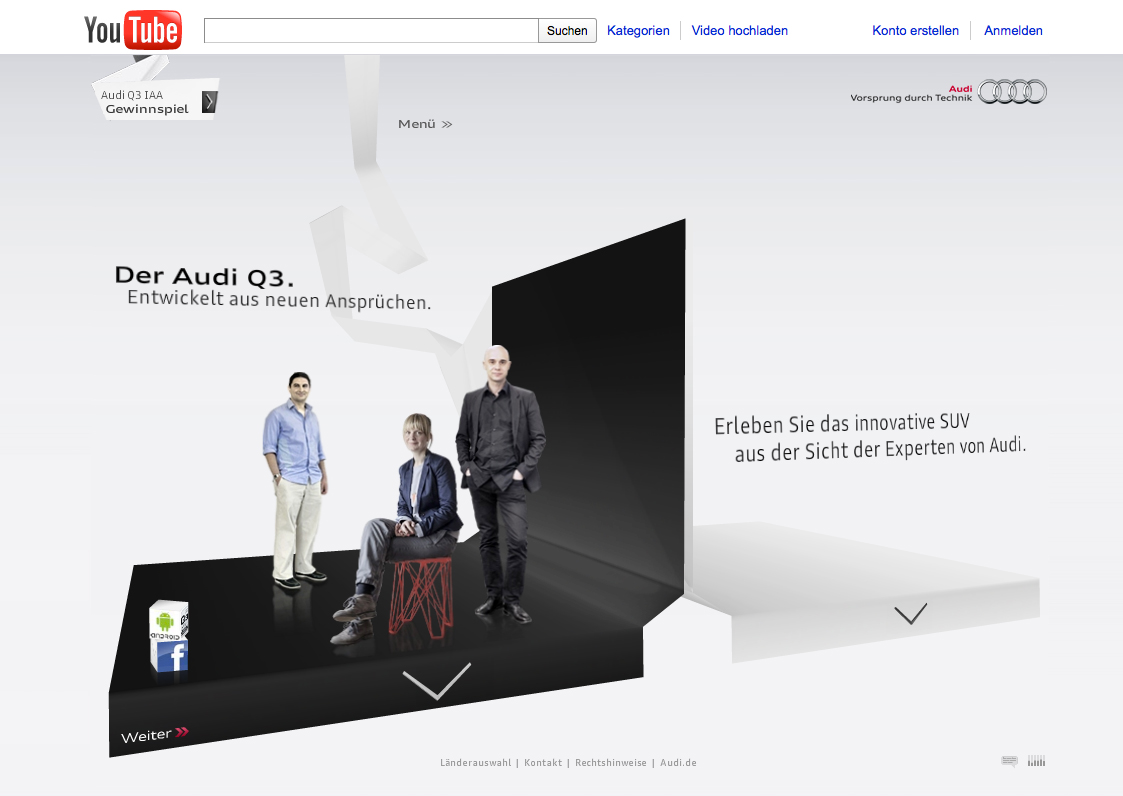This screenshot has width=1123, height=796.
Task: Click the speech bubble subtitles icon
Action: click(x=1009, y=761)
